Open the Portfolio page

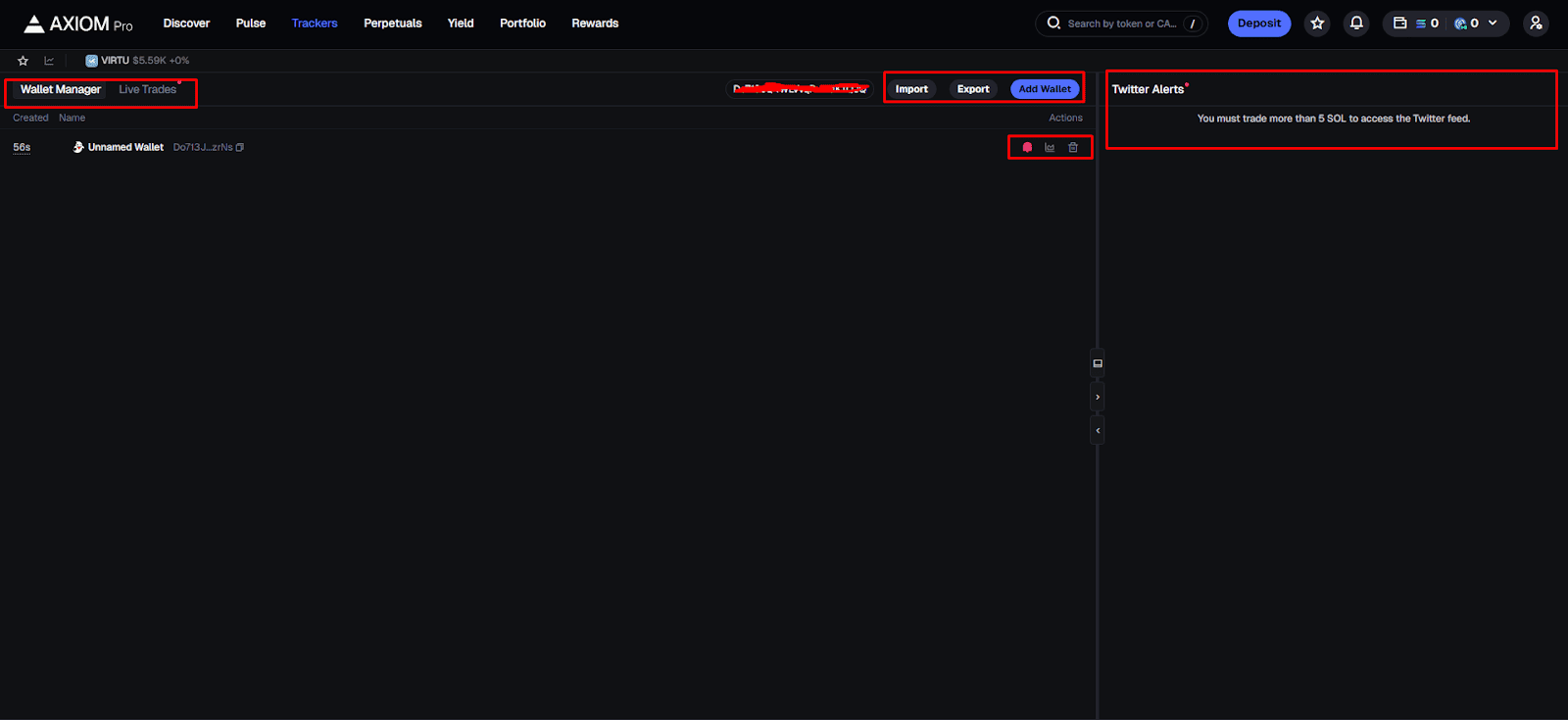tap(522, 24)
